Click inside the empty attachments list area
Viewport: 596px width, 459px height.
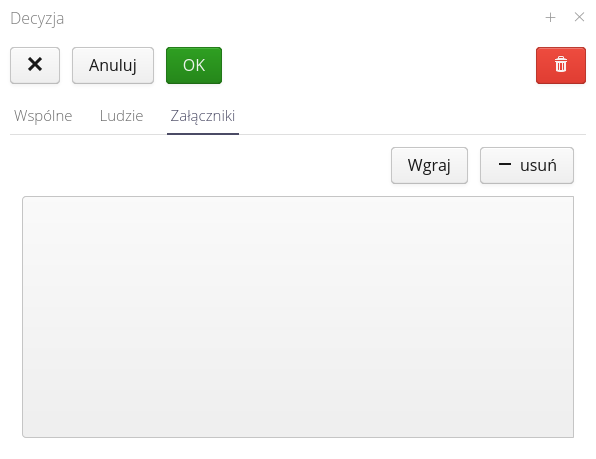click(x=298, y=317)
